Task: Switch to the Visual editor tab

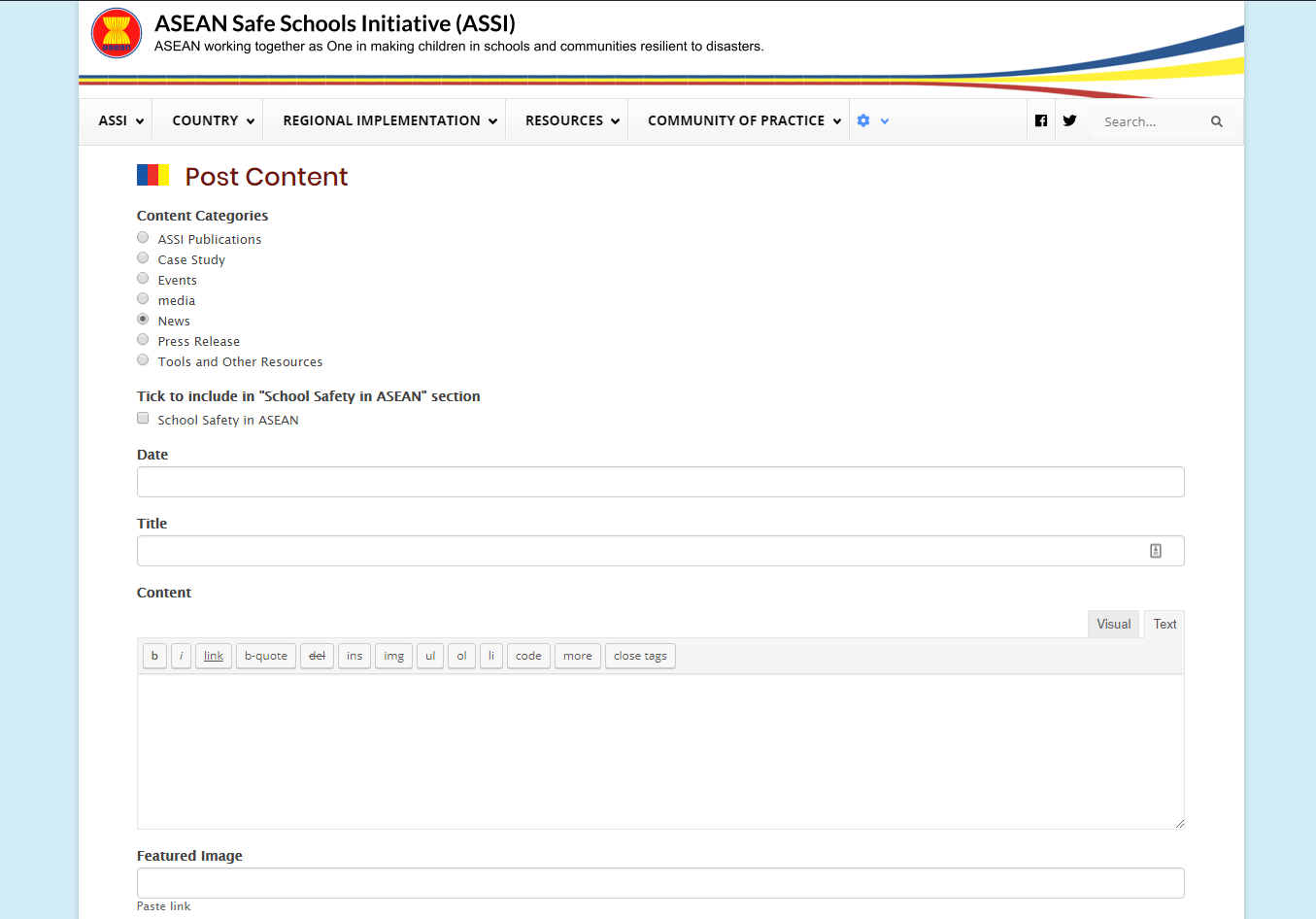Action: coord(1114,624)
